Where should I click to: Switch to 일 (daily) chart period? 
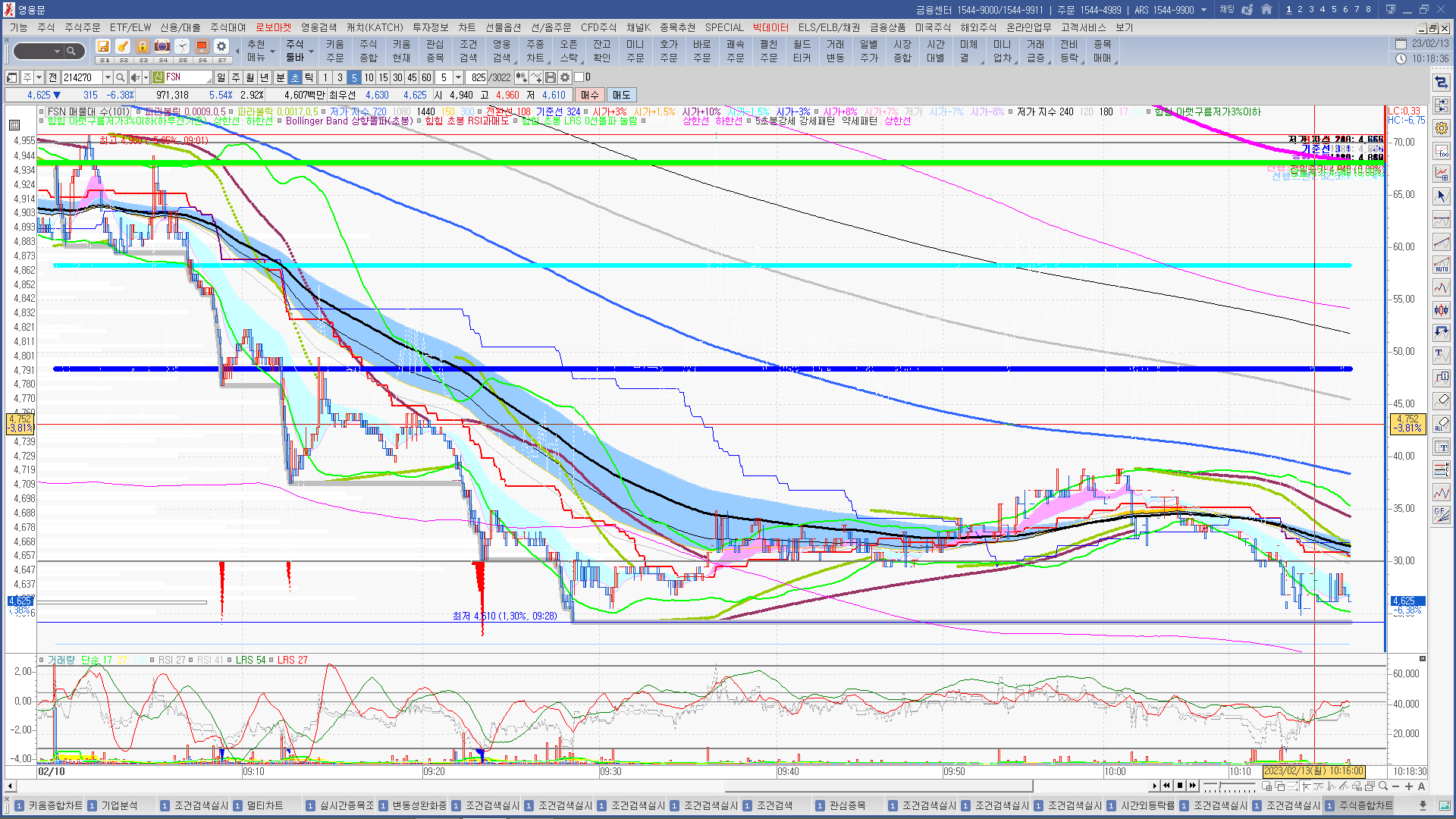pos(221,77)
